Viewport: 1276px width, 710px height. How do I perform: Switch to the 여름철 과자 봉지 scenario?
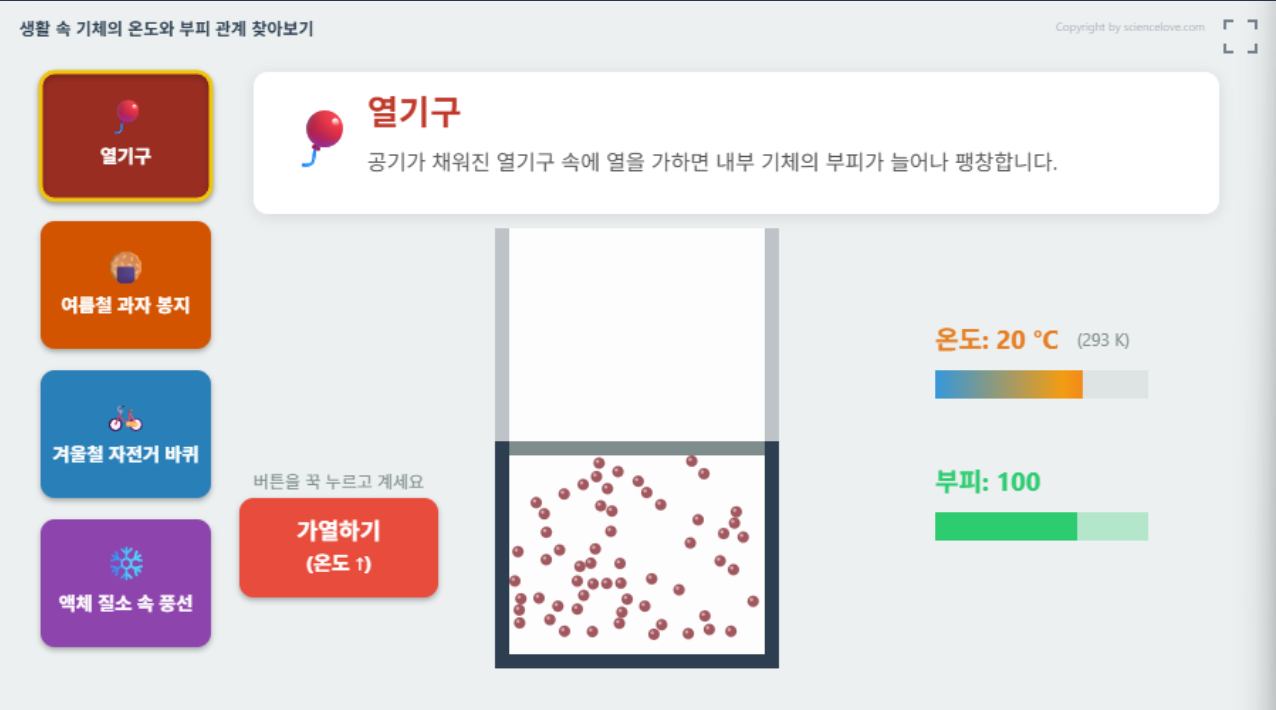126,285
